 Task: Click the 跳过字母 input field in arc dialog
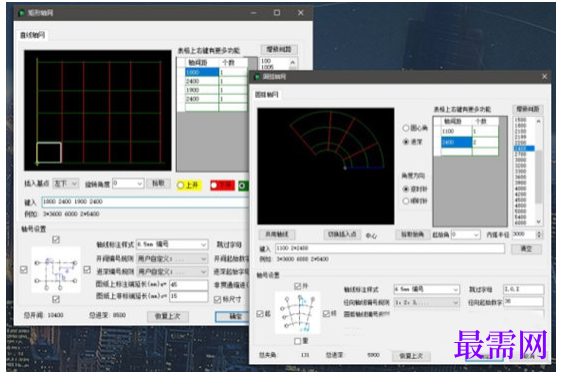523,289
